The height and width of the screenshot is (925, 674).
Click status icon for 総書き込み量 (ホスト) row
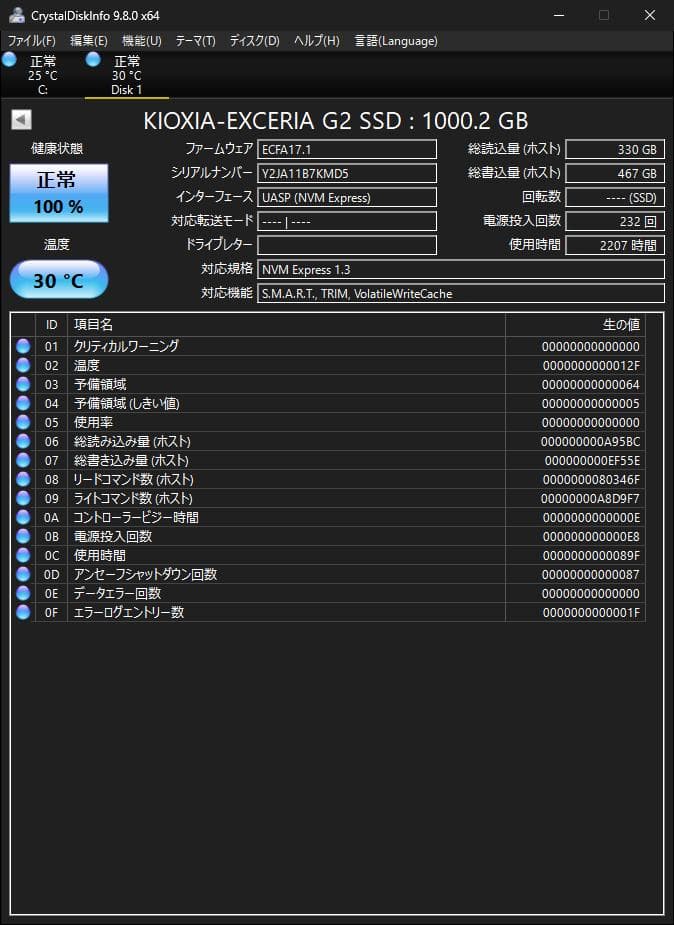coord(23,460)
